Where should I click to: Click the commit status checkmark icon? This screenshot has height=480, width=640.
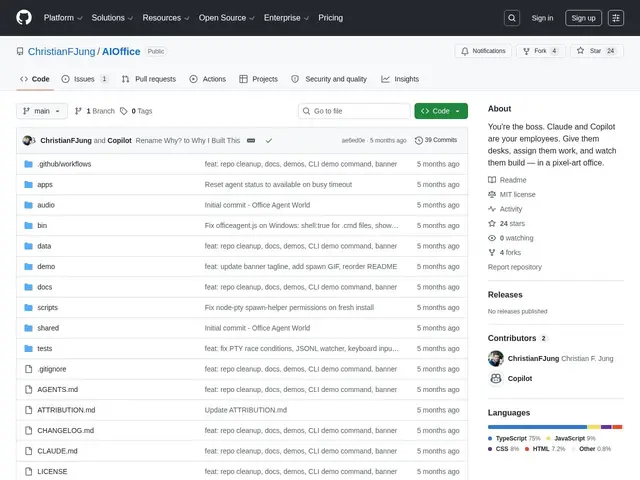(x=269, y=140)
